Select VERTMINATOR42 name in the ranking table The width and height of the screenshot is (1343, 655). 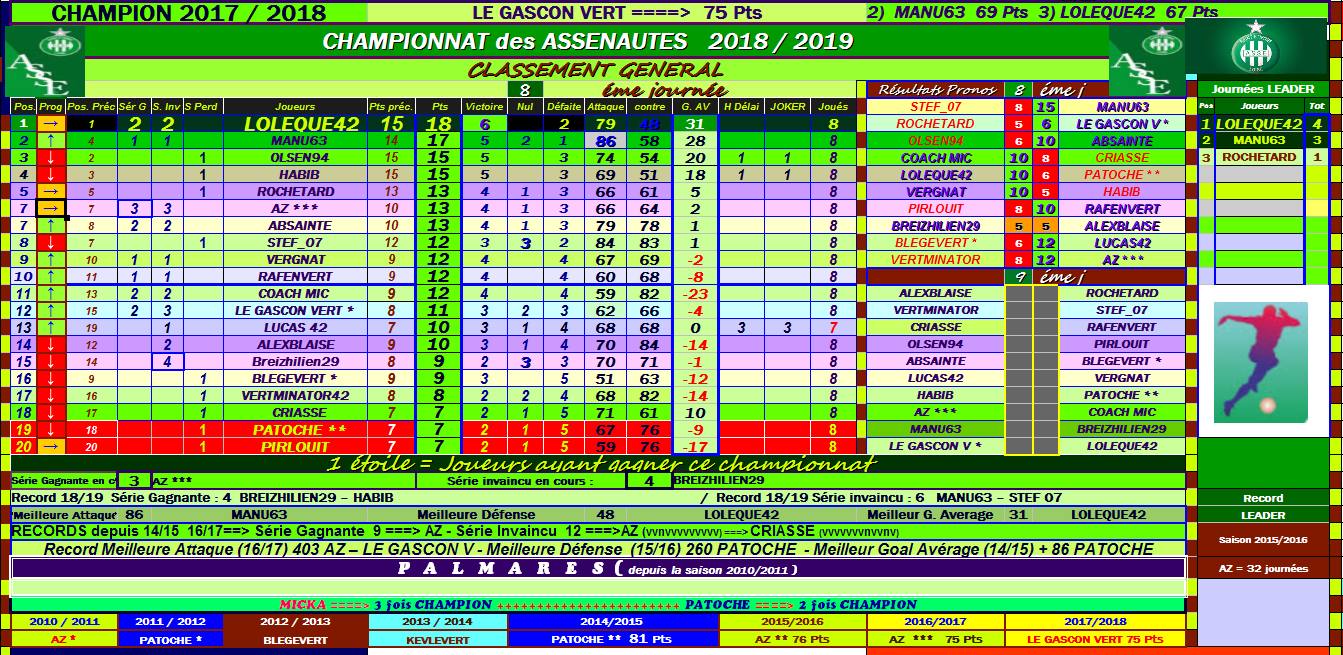click(x=296, y=396)
